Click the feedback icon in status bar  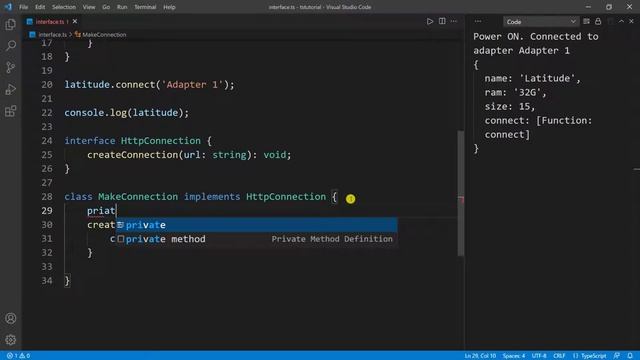(x=617, y=356)
